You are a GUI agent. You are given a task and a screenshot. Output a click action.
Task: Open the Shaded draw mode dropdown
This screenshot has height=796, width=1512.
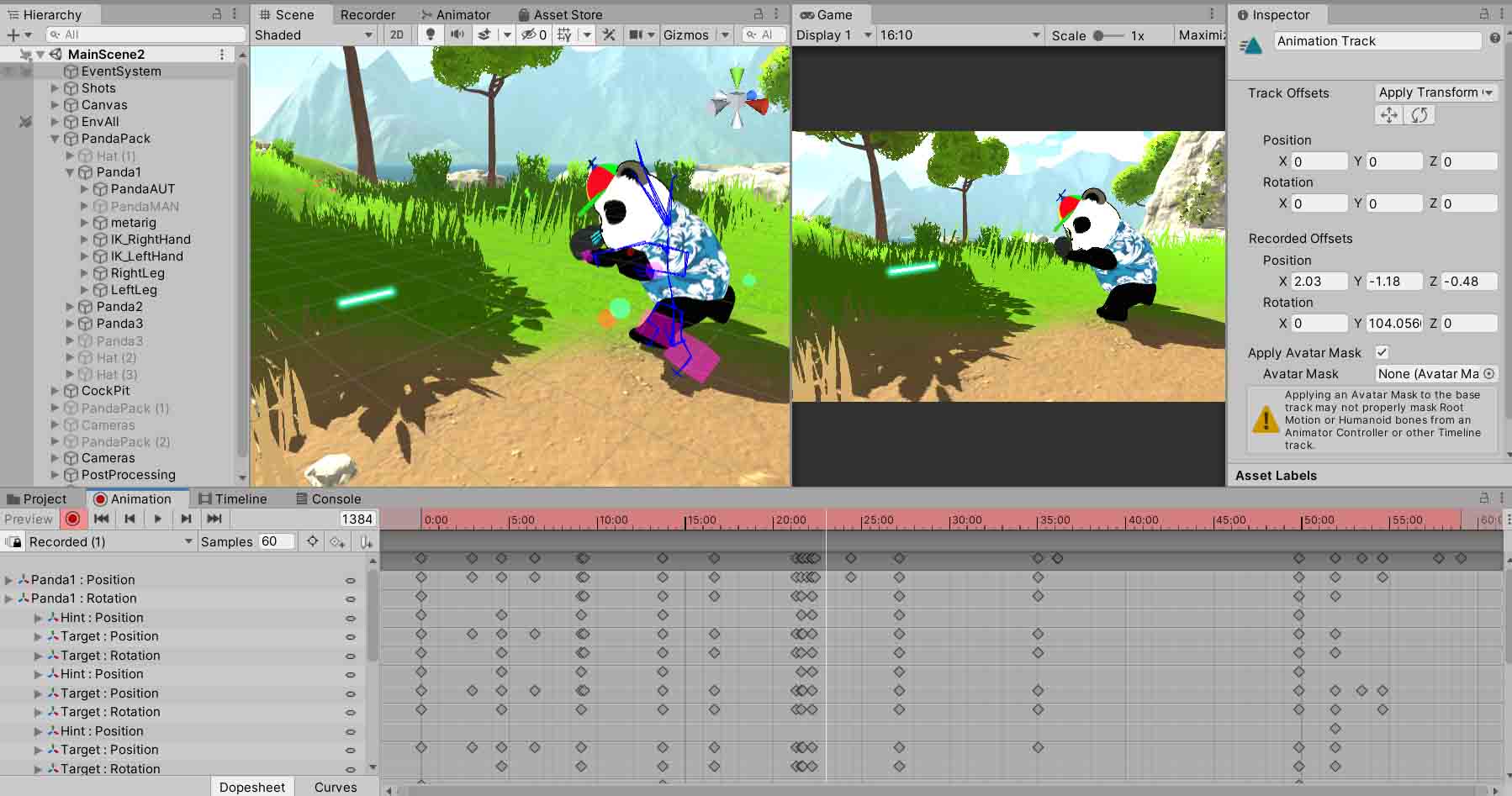[x=314, y=34]
